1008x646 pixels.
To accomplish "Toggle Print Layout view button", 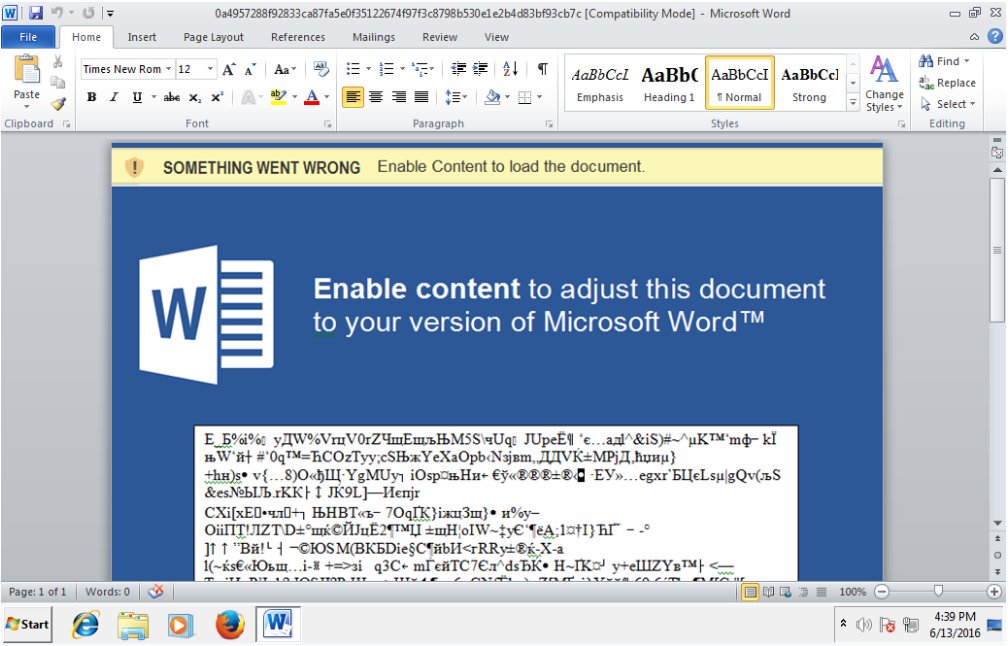I will tap(750, 591).
